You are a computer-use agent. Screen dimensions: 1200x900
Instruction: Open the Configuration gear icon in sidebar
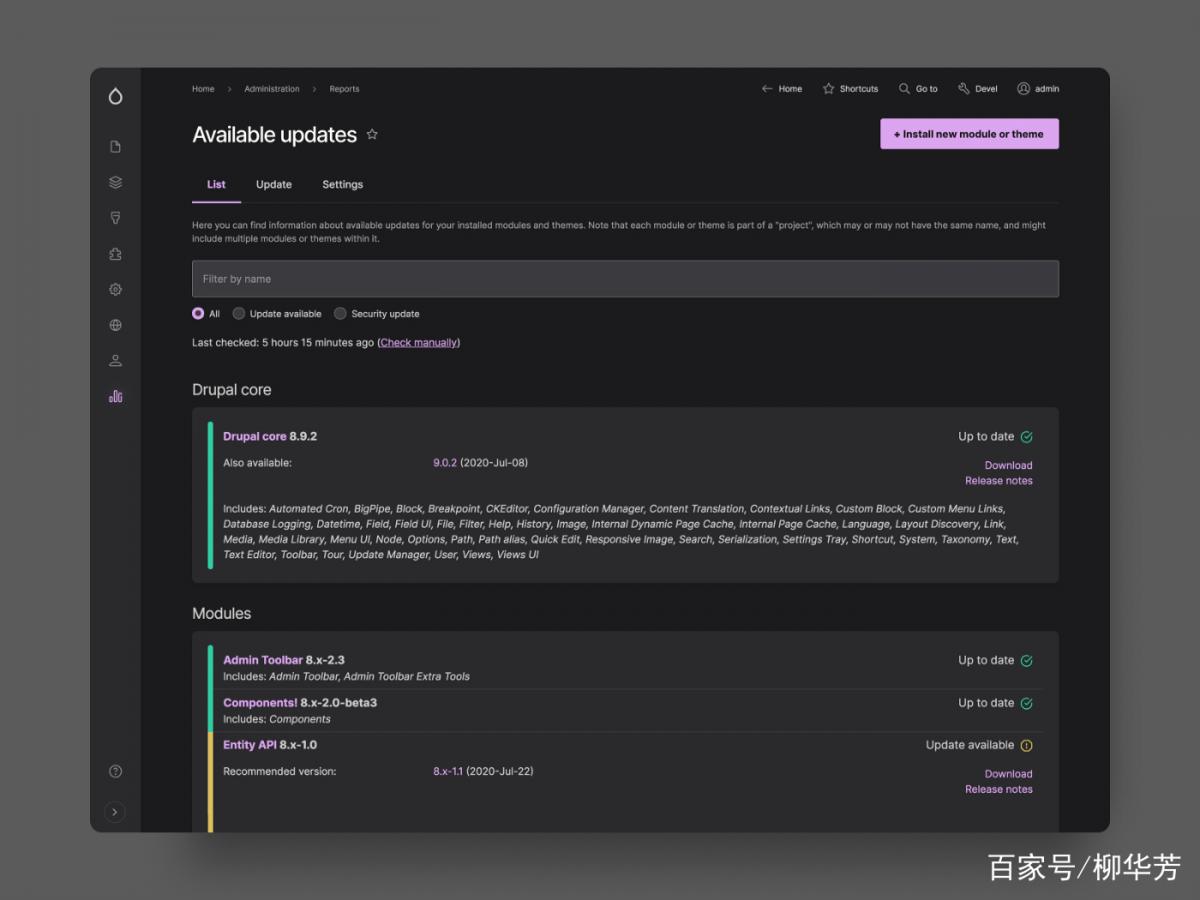[x=115, y=289]
